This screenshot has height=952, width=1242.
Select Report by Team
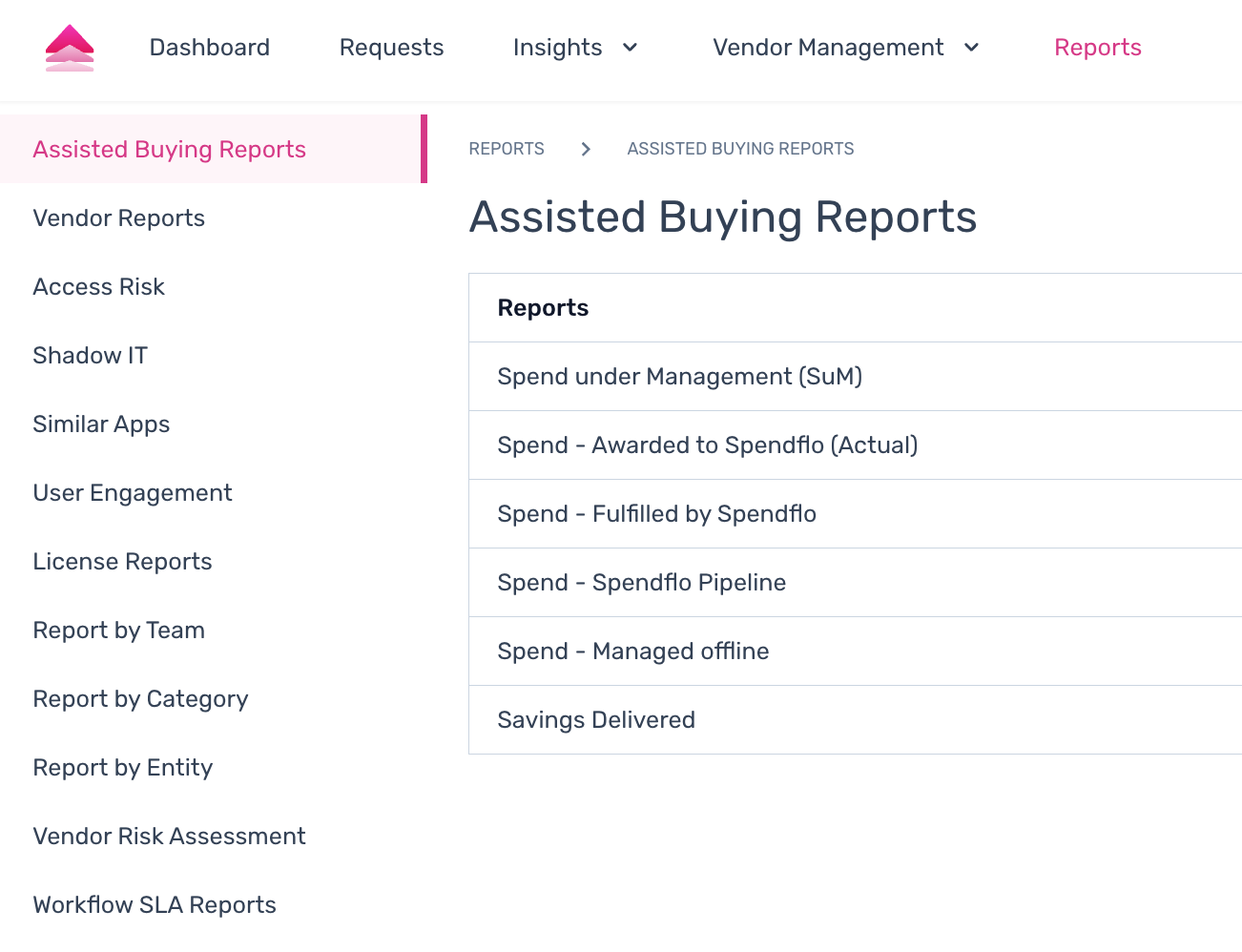pos(214,630)
